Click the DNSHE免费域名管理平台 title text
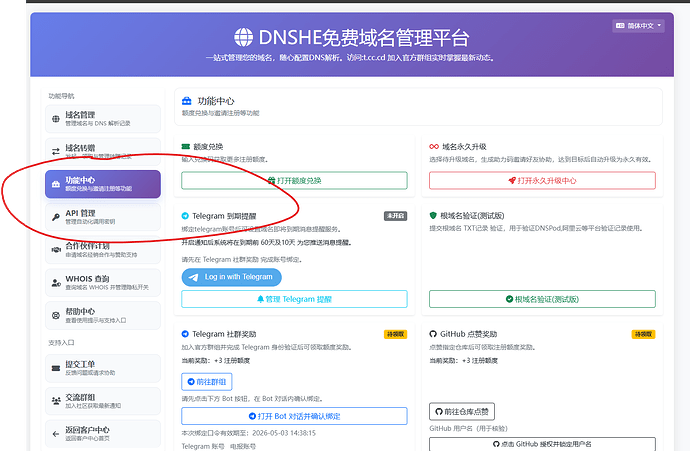 pos(364,37)
